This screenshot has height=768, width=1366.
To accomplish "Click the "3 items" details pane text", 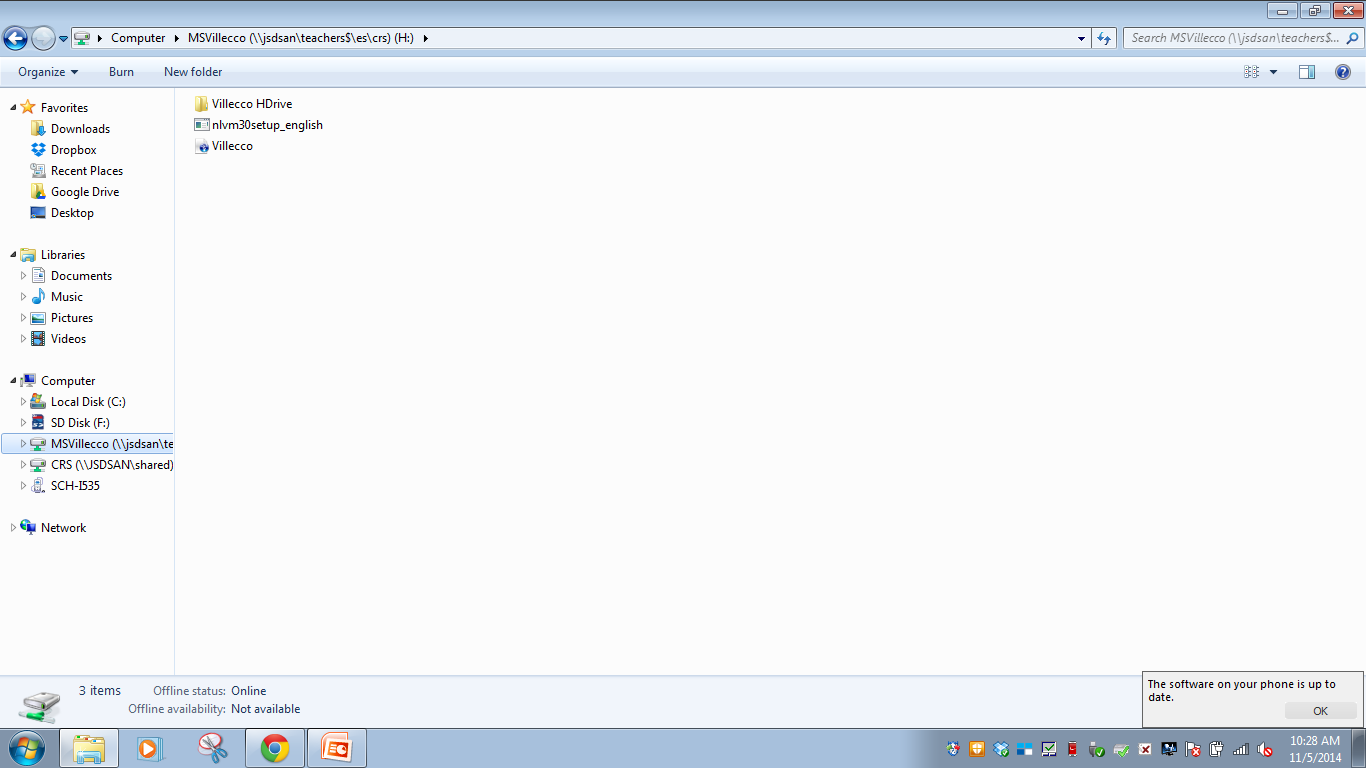I will tap(100, 691).
